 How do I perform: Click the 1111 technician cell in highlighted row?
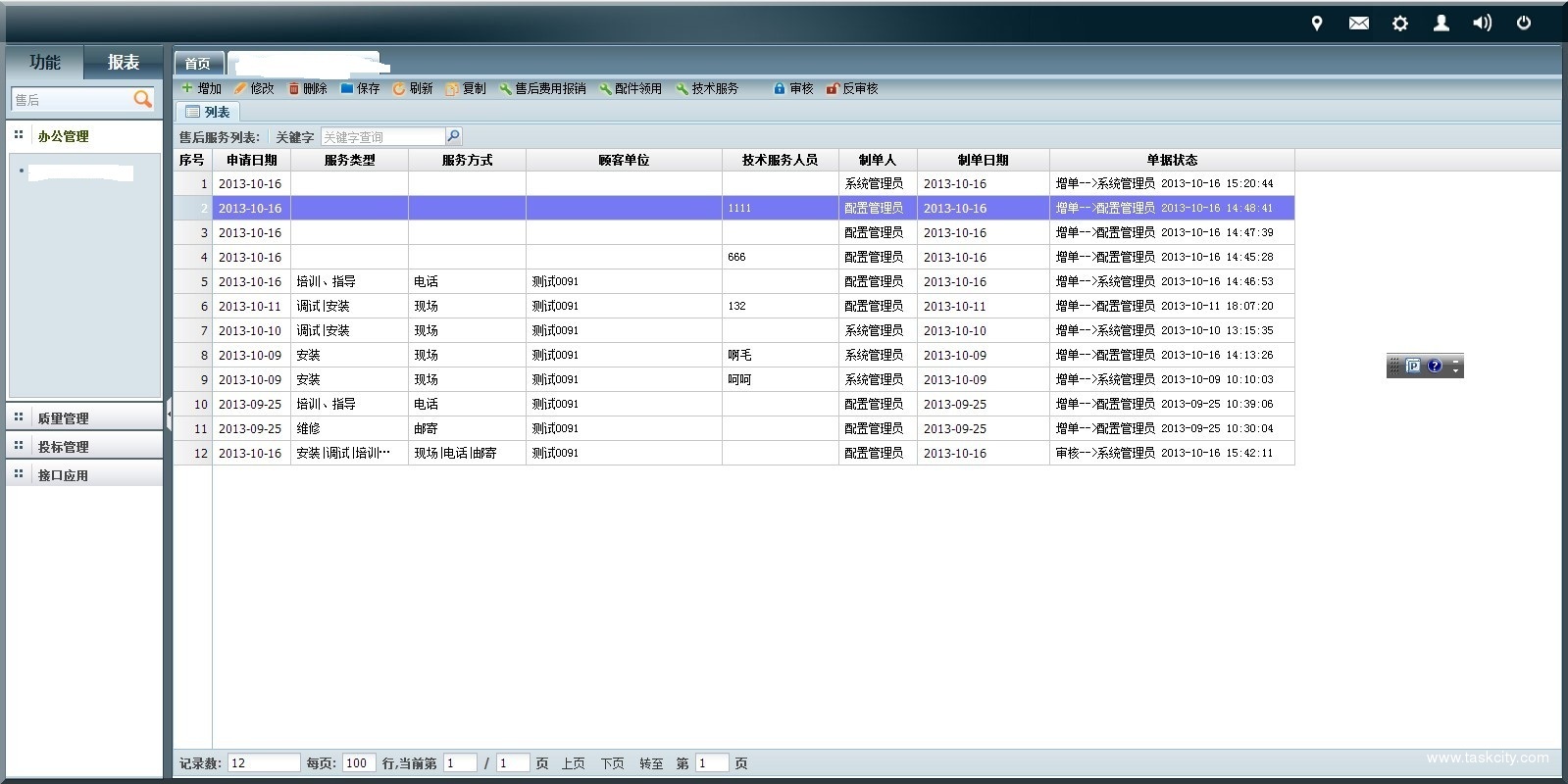pyautogui.click(x=781, y=208)
